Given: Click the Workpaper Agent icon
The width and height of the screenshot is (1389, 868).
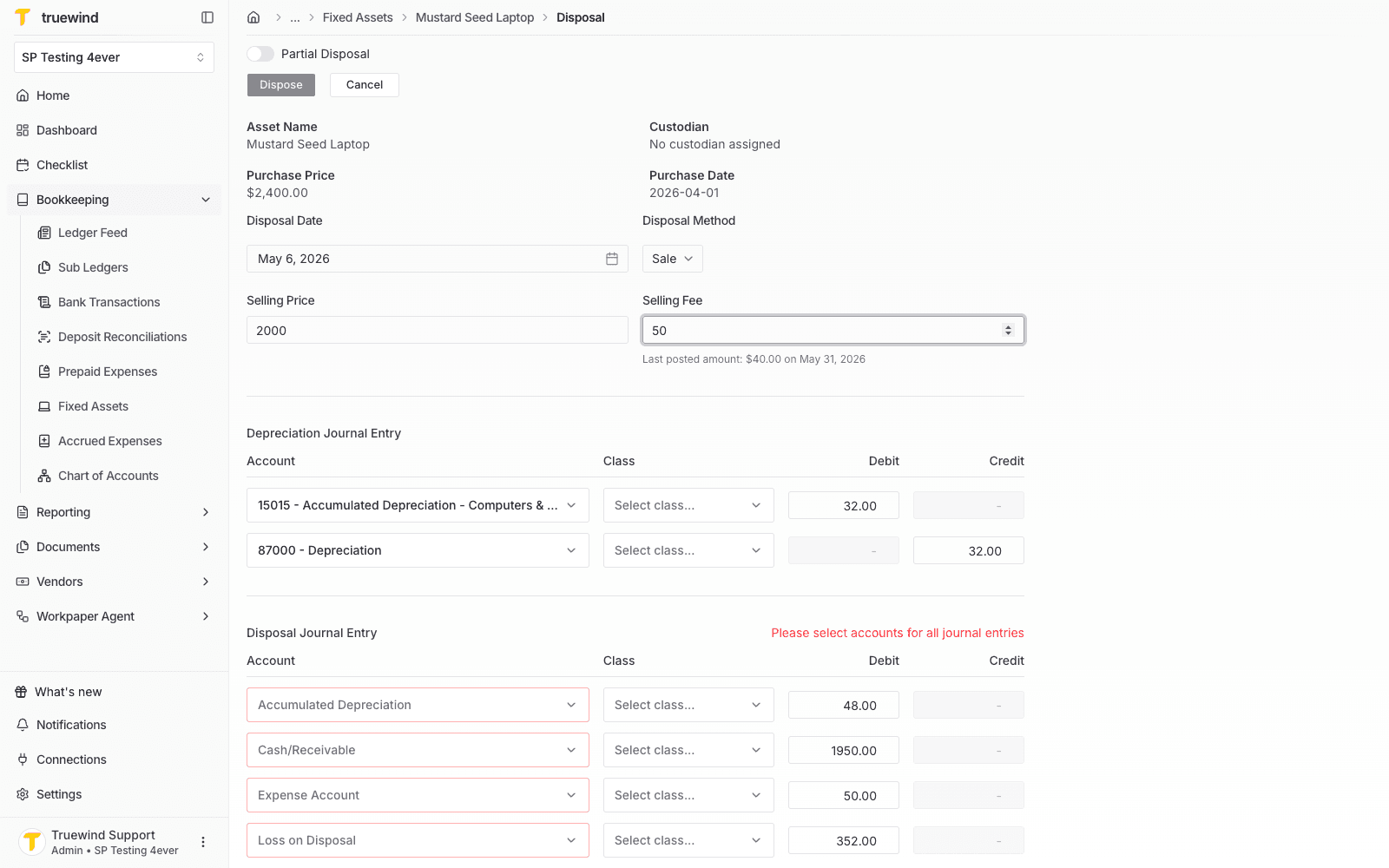Looking at the screenshot, I should (23, 616).
